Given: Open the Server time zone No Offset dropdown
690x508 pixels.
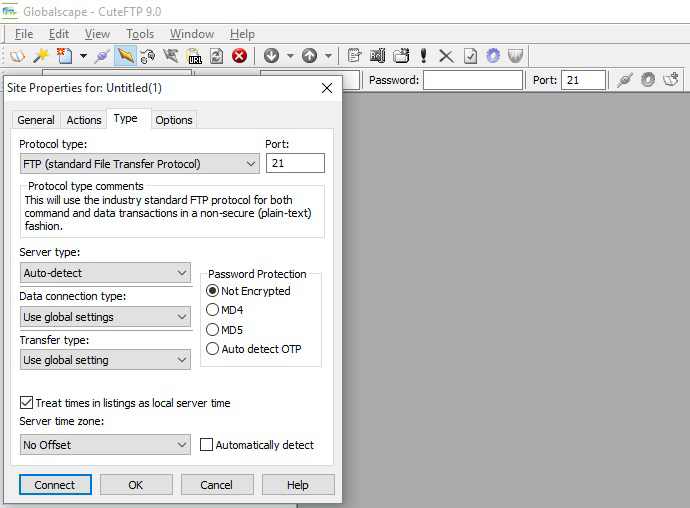Looking at the screenshot, I should [105, 445].
